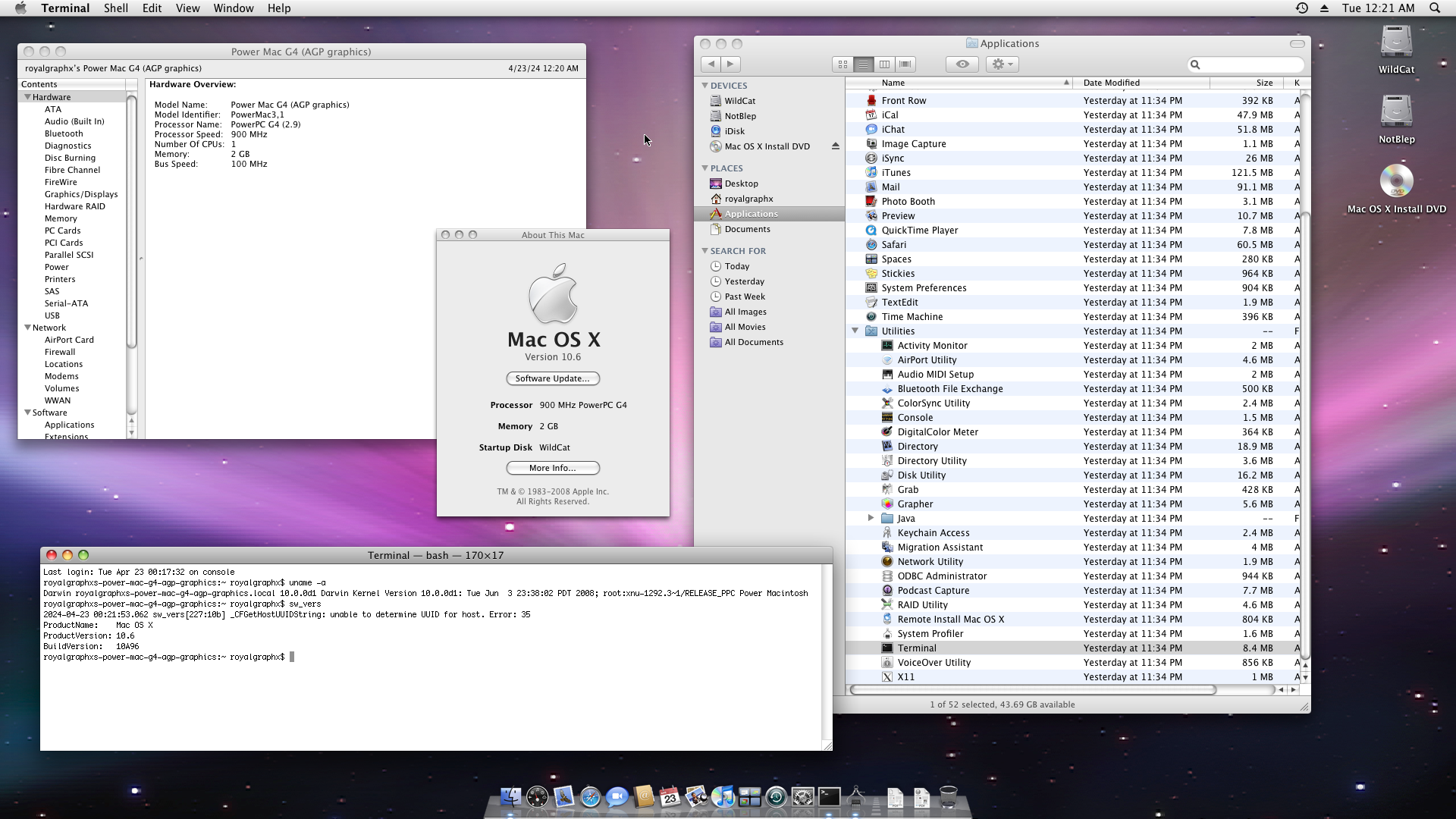Open the Terminal application menu
Image resolution: width=1456 pixels, height=819 pixels.
pyautogui.click(x=65, y=8)
